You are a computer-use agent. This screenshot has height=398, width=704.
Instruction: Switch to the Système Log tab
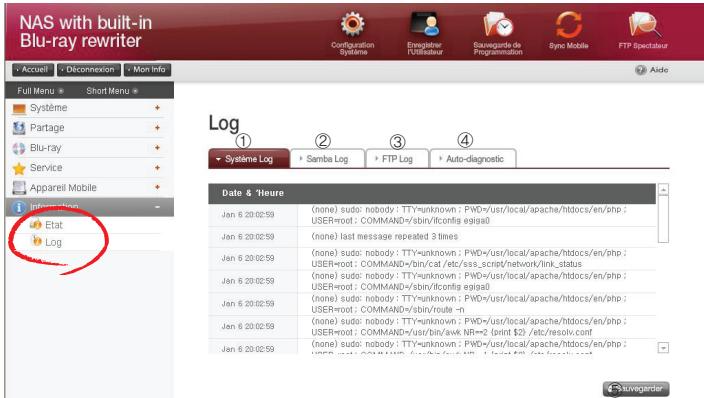[249, 159]
